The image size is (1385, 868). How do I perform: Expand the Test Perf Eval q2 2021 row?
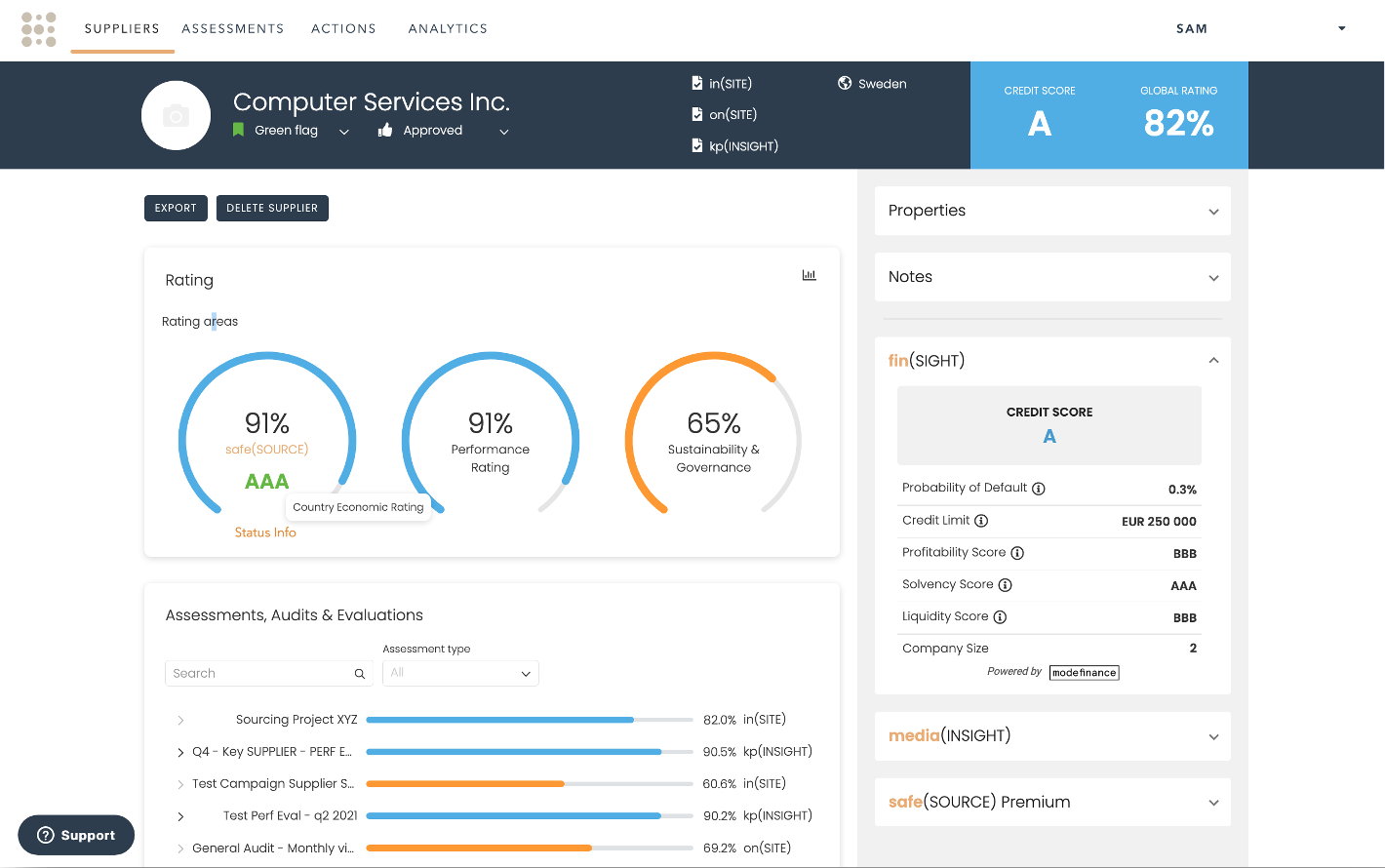pyautogui.click(x=180, y=816)
